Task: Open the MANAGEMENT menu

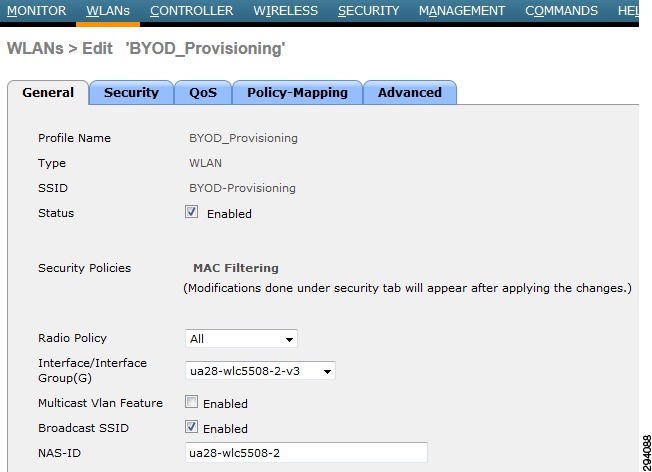Action: [x=462, y=10]
